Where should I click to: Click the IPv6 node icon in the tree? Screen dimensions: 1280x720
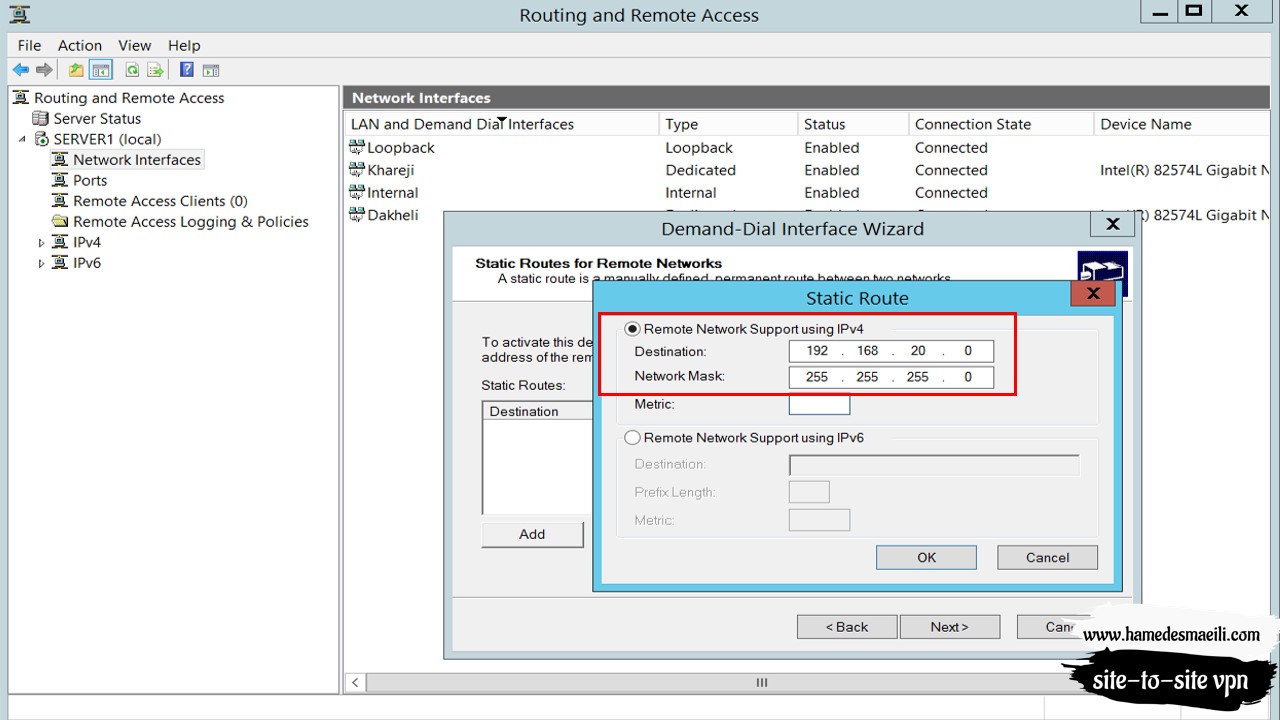pos(60,263)
